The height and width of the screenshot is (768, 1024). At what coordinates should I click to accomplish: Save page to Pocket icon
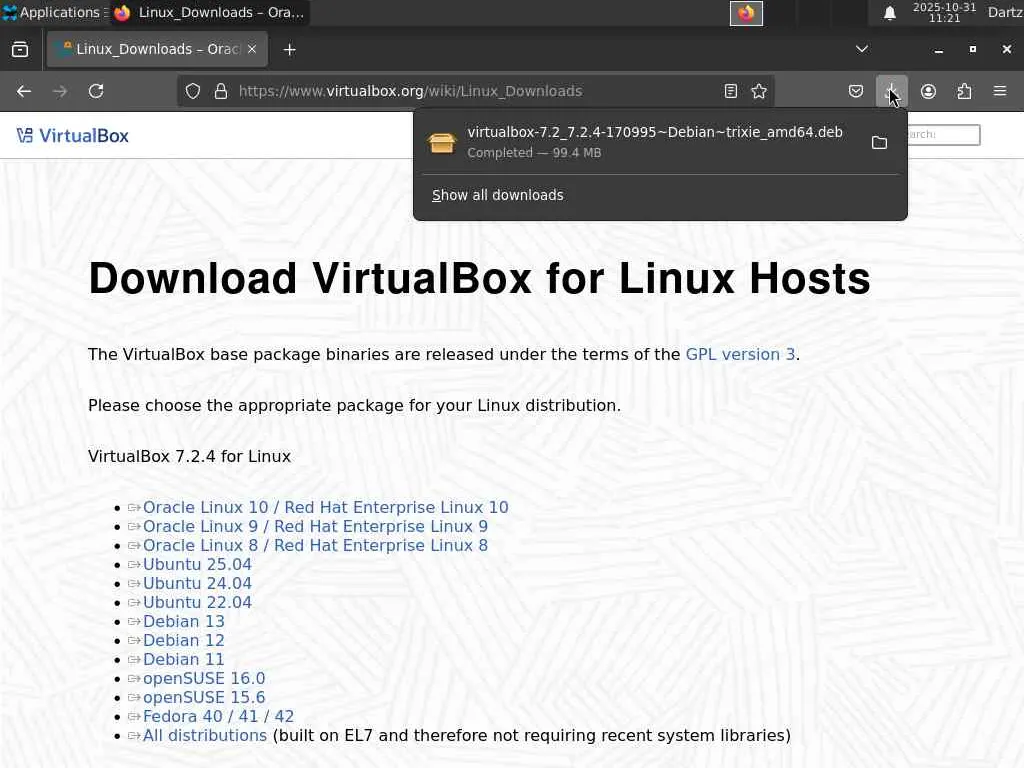(856, 91)
